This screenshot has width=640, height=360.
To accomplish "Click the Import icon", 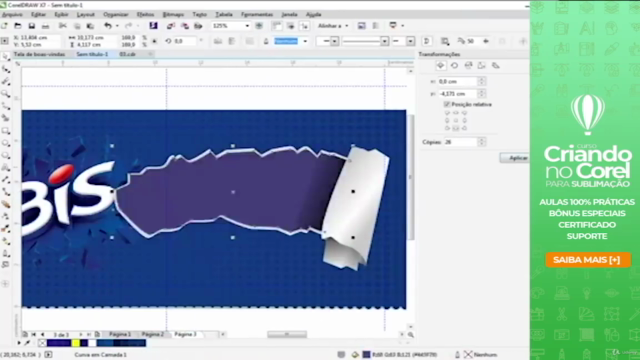I will pyautogui.click(x=171, y=26).
